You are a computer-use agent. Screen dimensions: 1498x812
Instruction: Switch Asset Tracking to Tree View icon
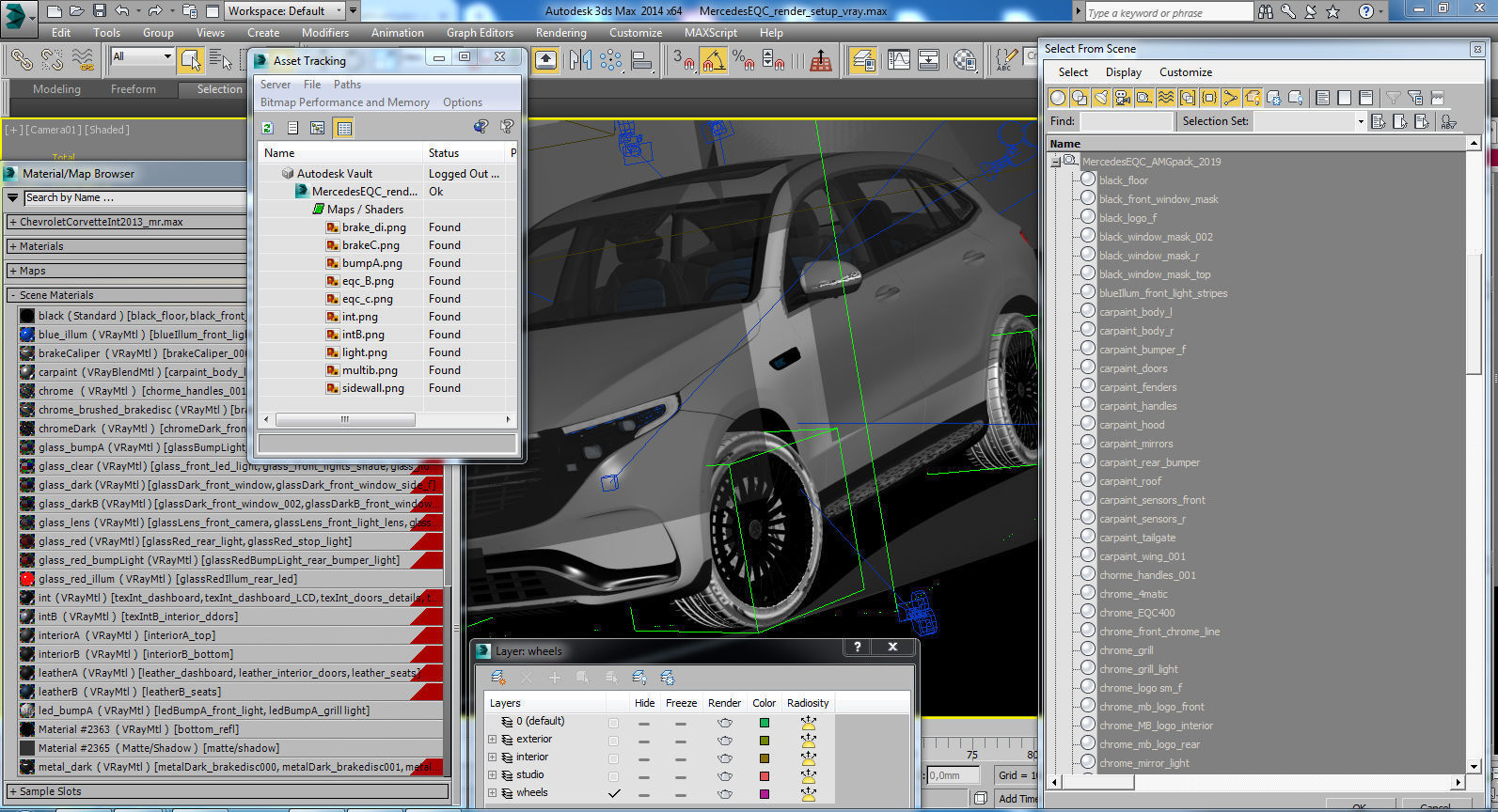click(318, 127)
